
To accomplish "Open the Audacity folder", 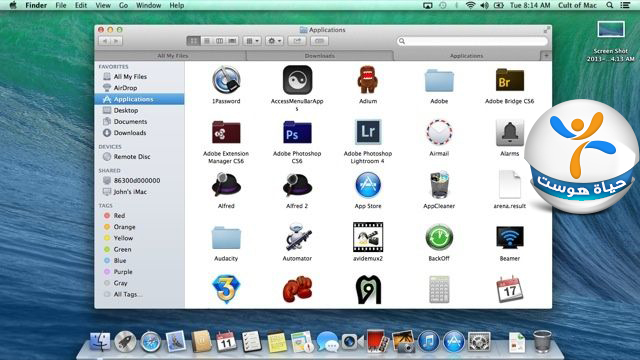I will click(x=226, y=238).
